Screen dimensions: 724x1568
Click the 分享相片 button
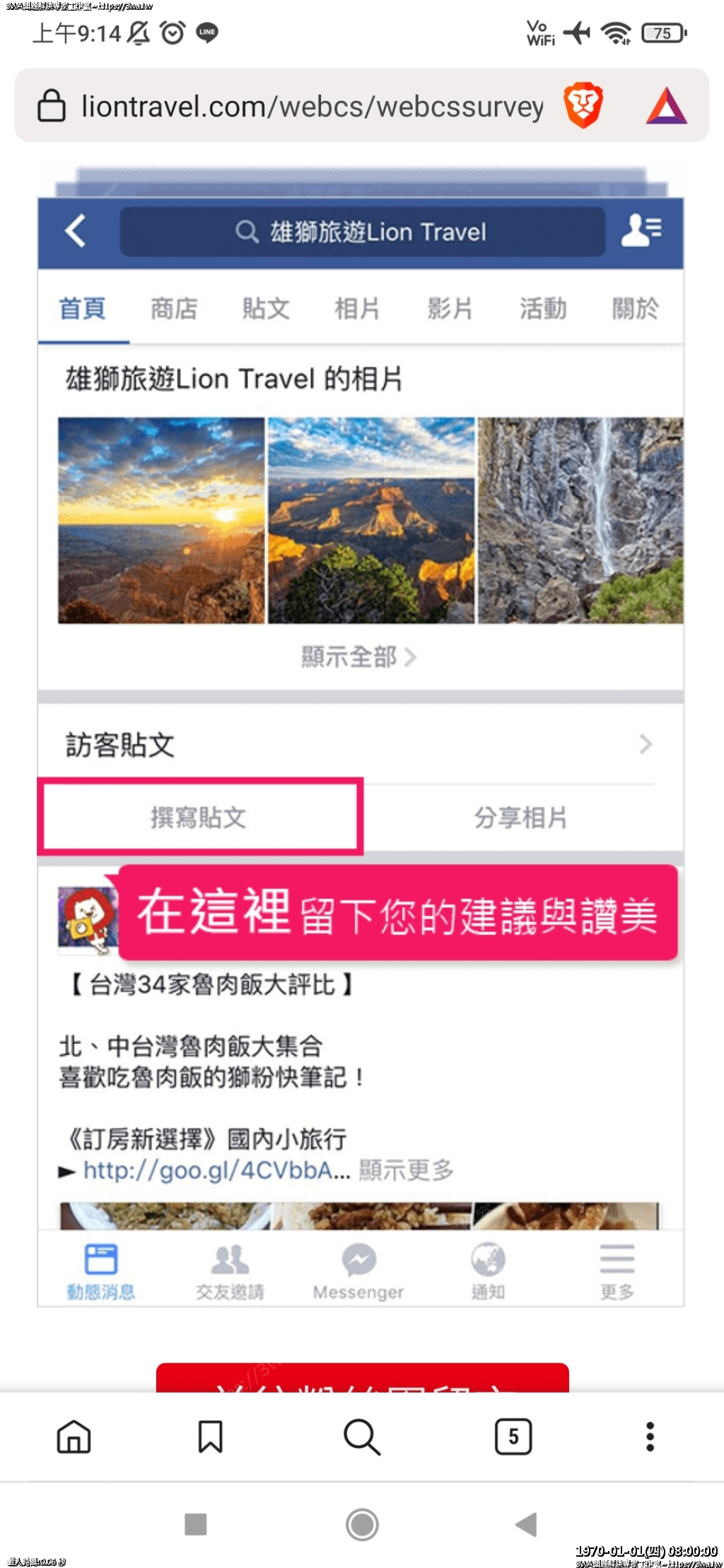[521, 818]
